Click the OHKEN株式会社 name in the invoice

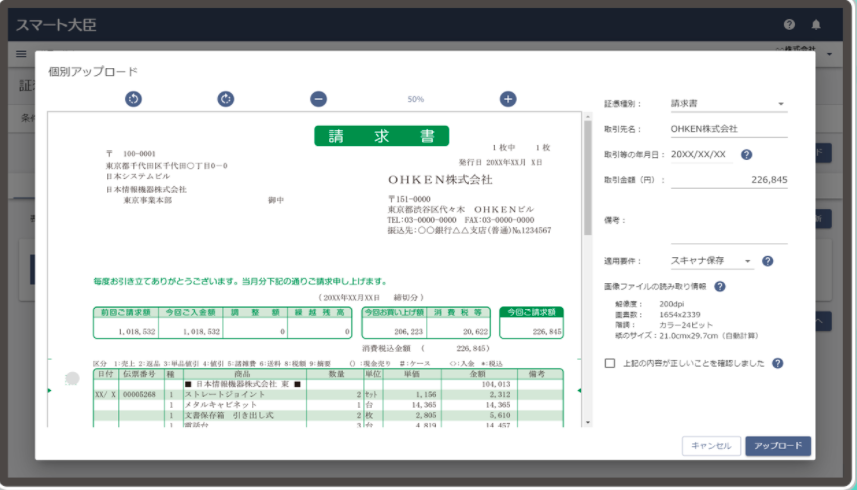(441, 180)
